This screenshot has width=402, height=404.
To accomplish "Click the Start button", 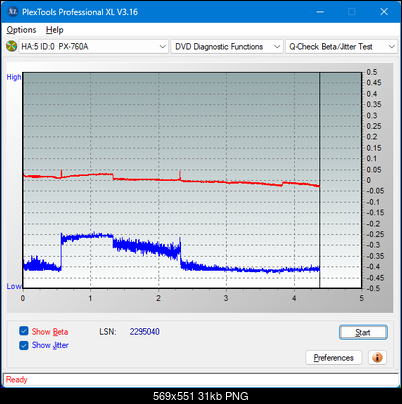I will [363, 332].
